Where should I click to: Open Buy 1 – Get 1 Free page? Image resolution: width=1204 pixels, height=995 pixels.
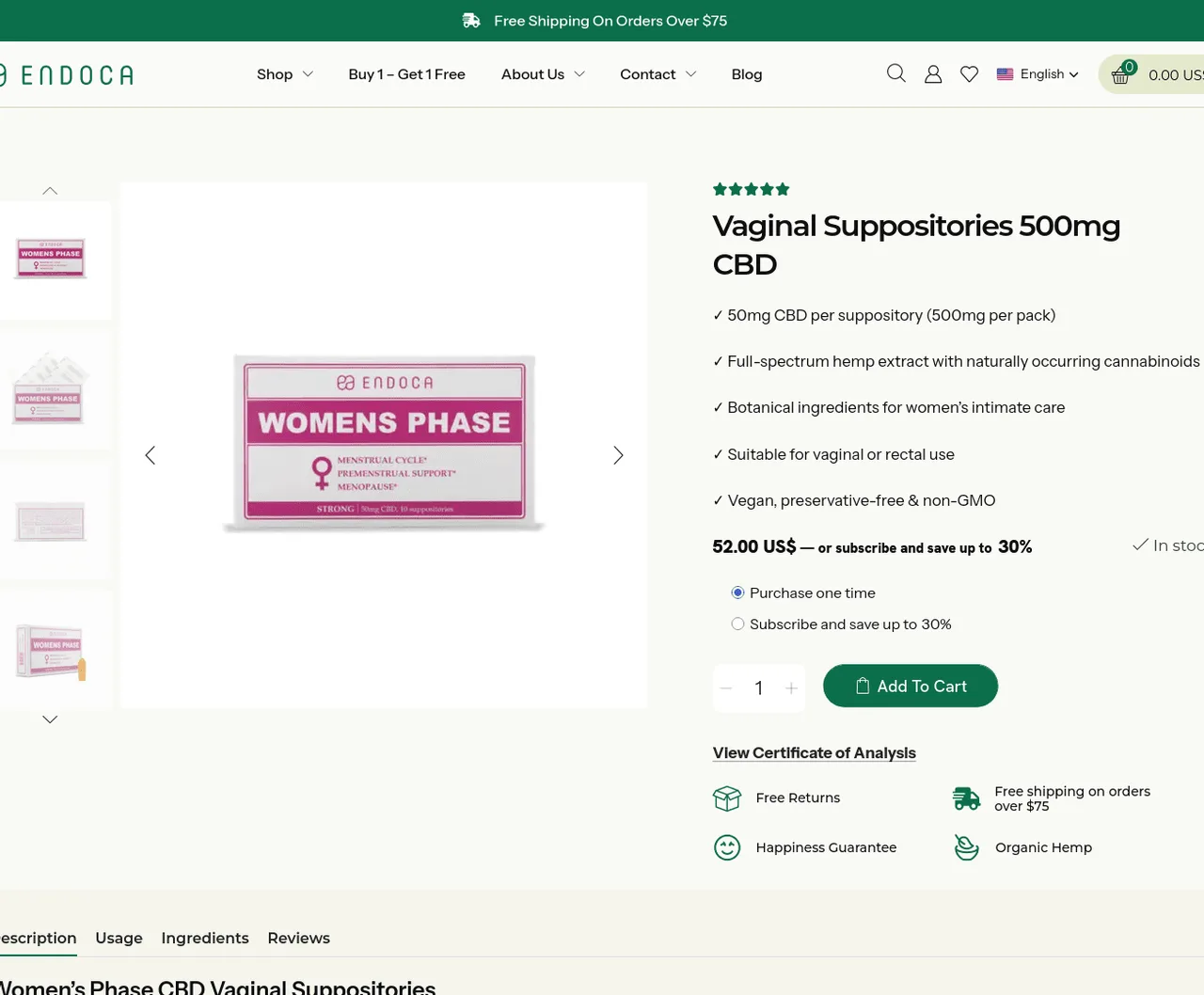pos(406,74)
